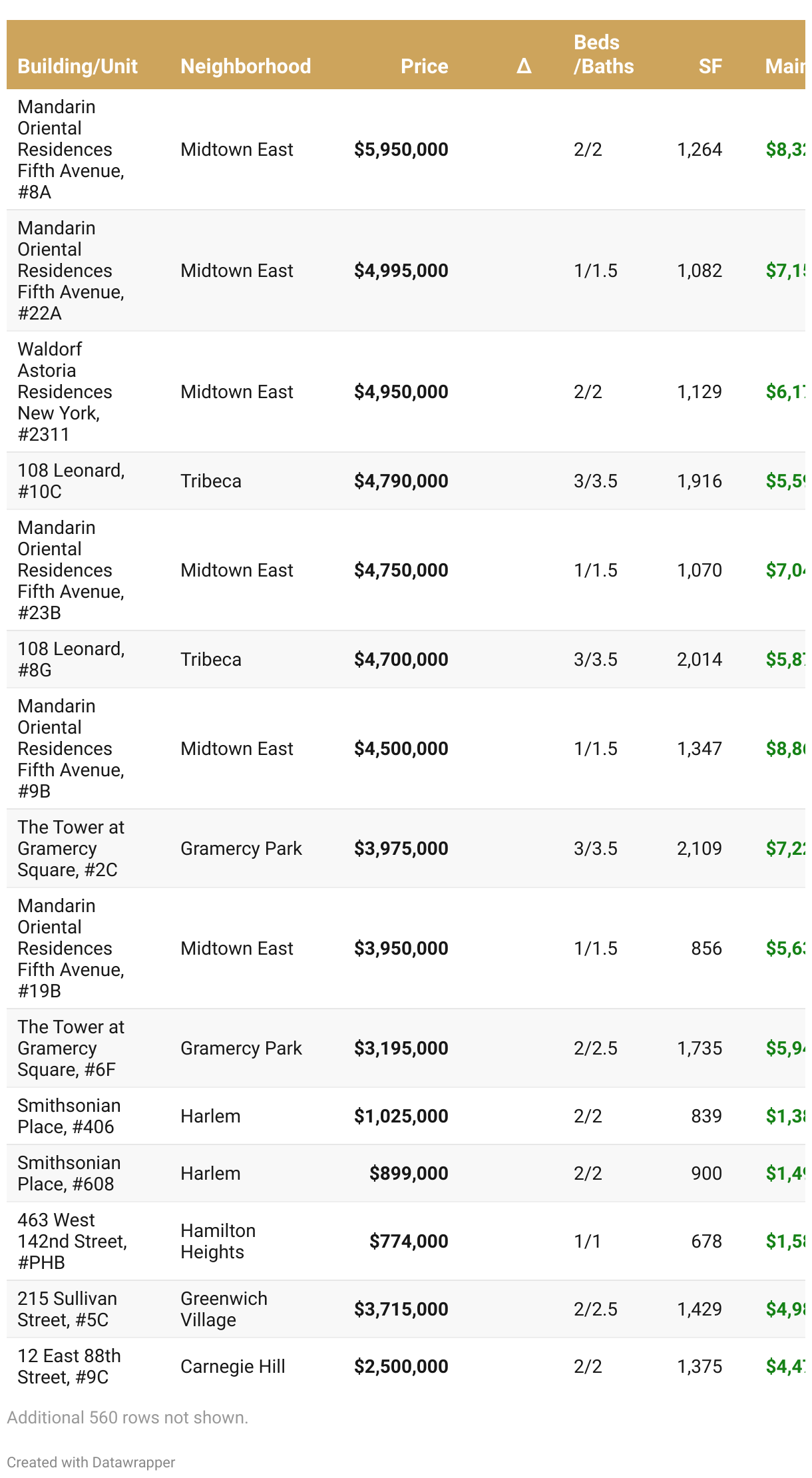This screenshot has height=1478, width=812.
Task: Click the delta symbol column header
Action: click(524, 66)
